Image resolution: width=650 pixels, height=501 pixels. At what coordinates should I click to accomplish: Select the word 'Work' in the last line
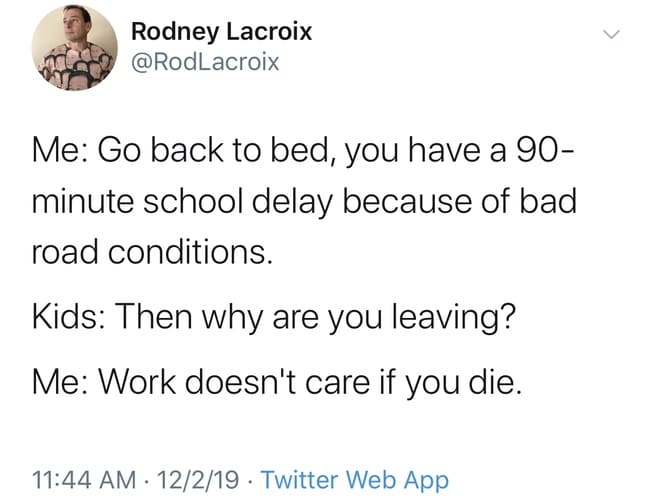[137, 381]
